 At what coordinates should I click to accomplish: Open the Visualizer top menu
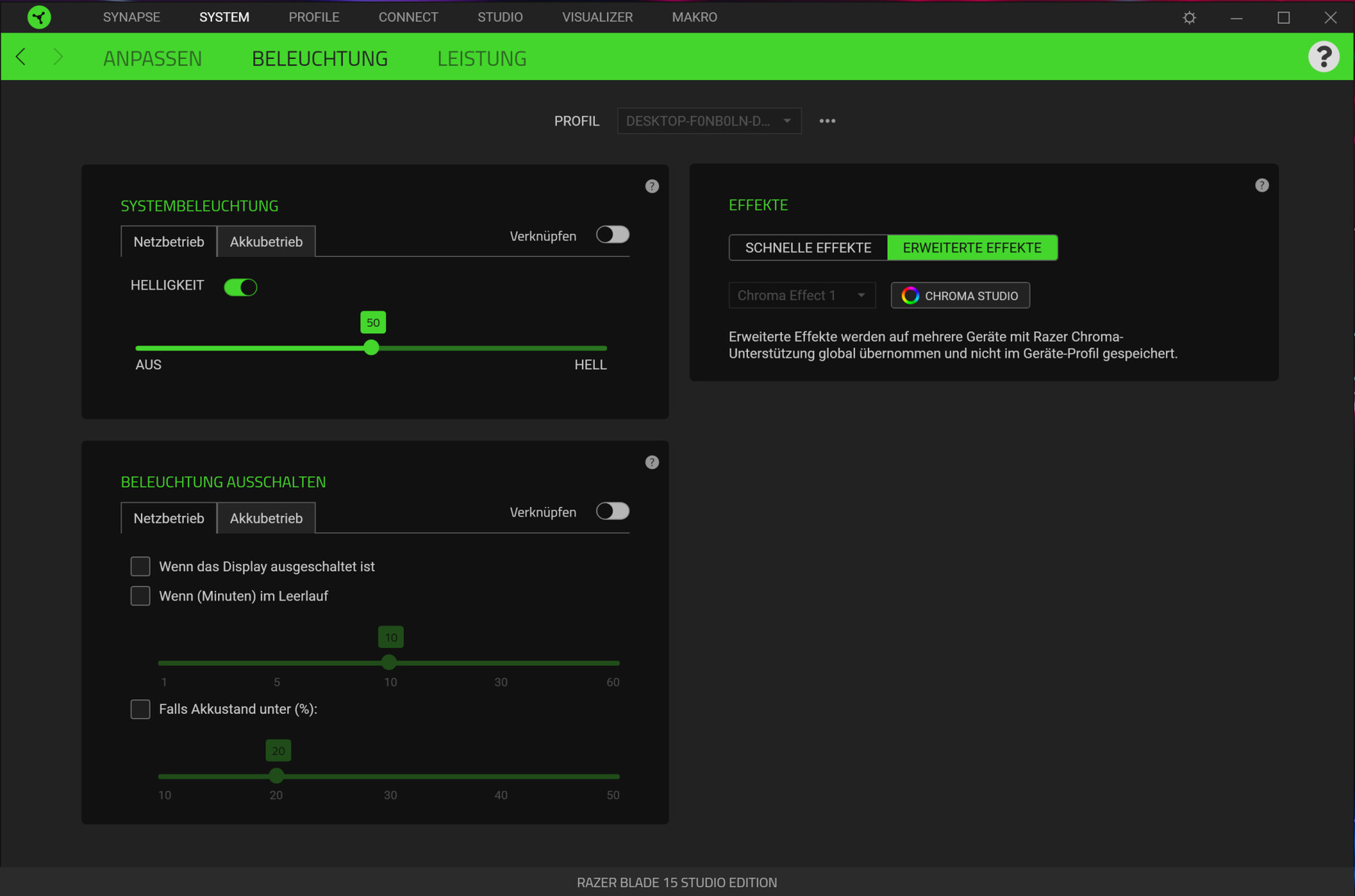click(597, 17)
